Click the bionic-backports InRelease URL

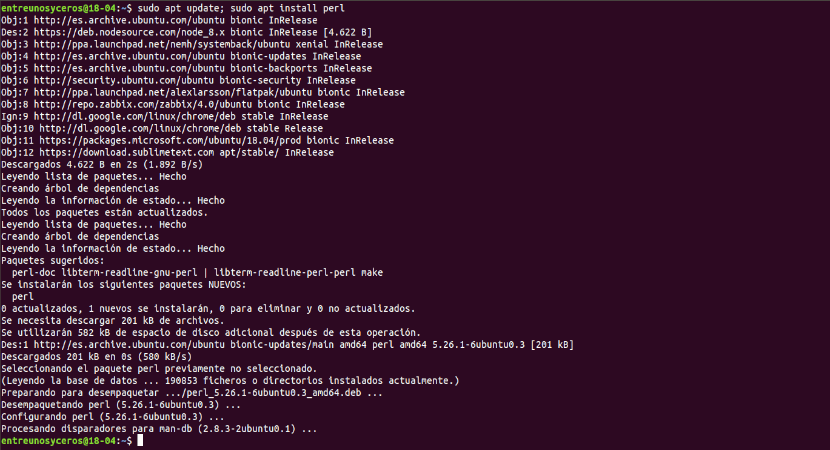129,68
